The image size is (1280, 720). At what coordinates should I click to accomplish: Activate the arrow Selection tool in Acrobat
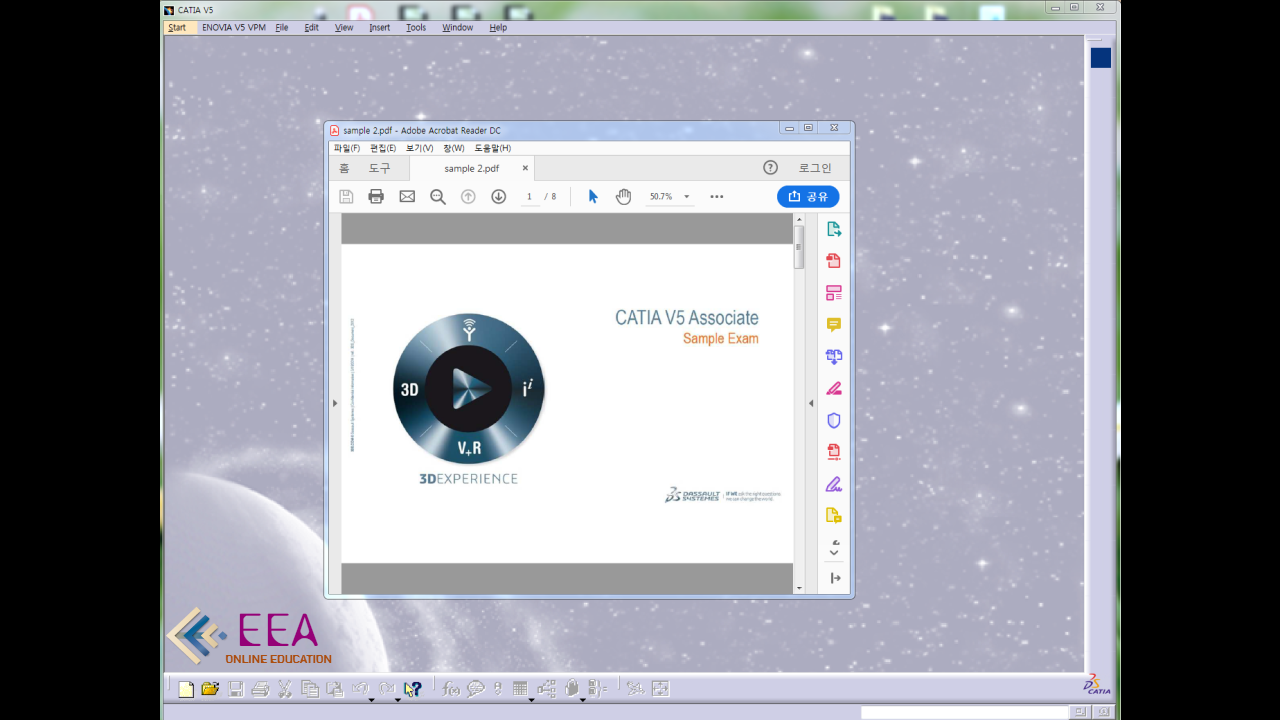(592, 197)
